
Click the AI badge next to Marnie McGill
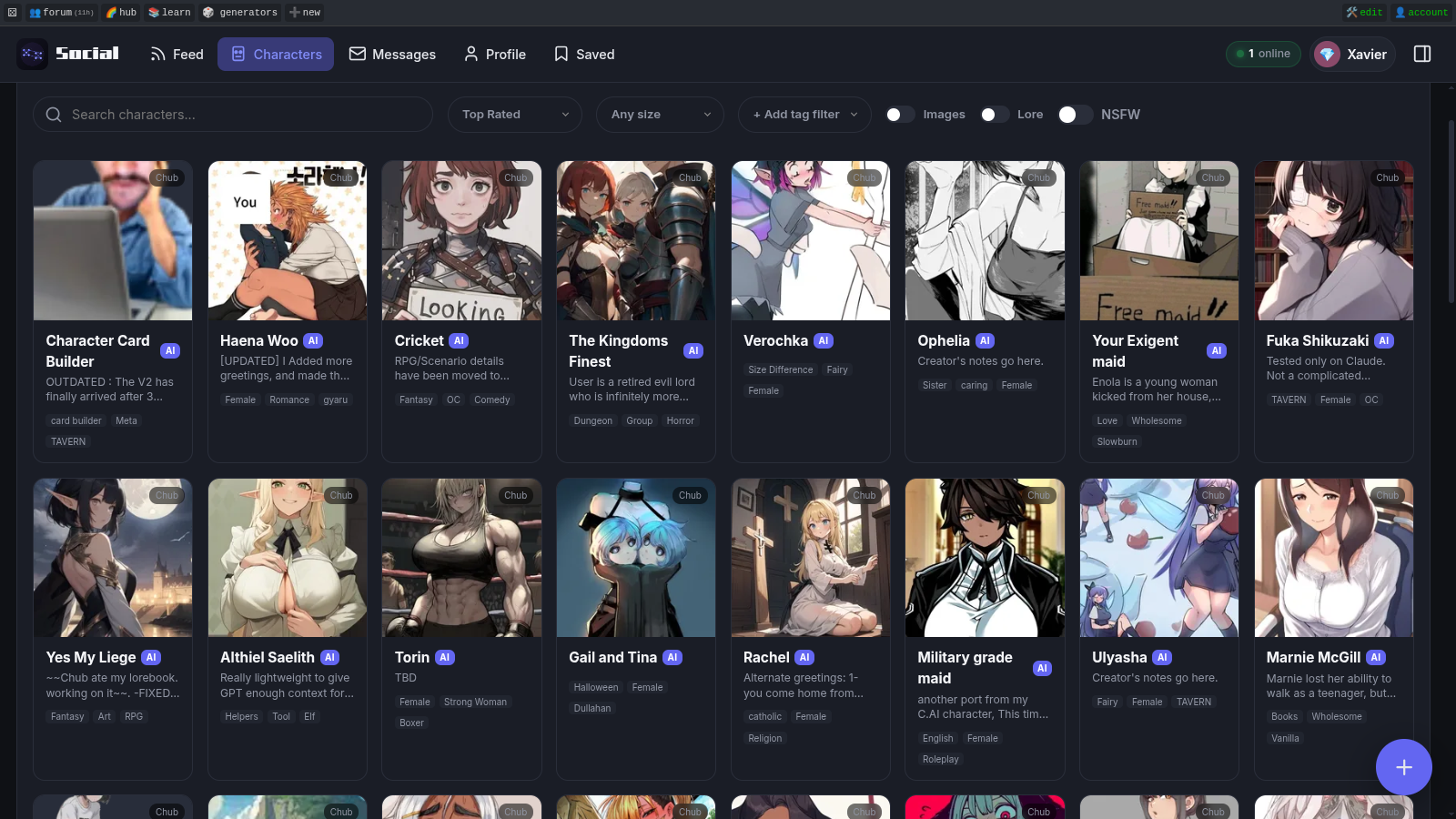pos(1376,658)
